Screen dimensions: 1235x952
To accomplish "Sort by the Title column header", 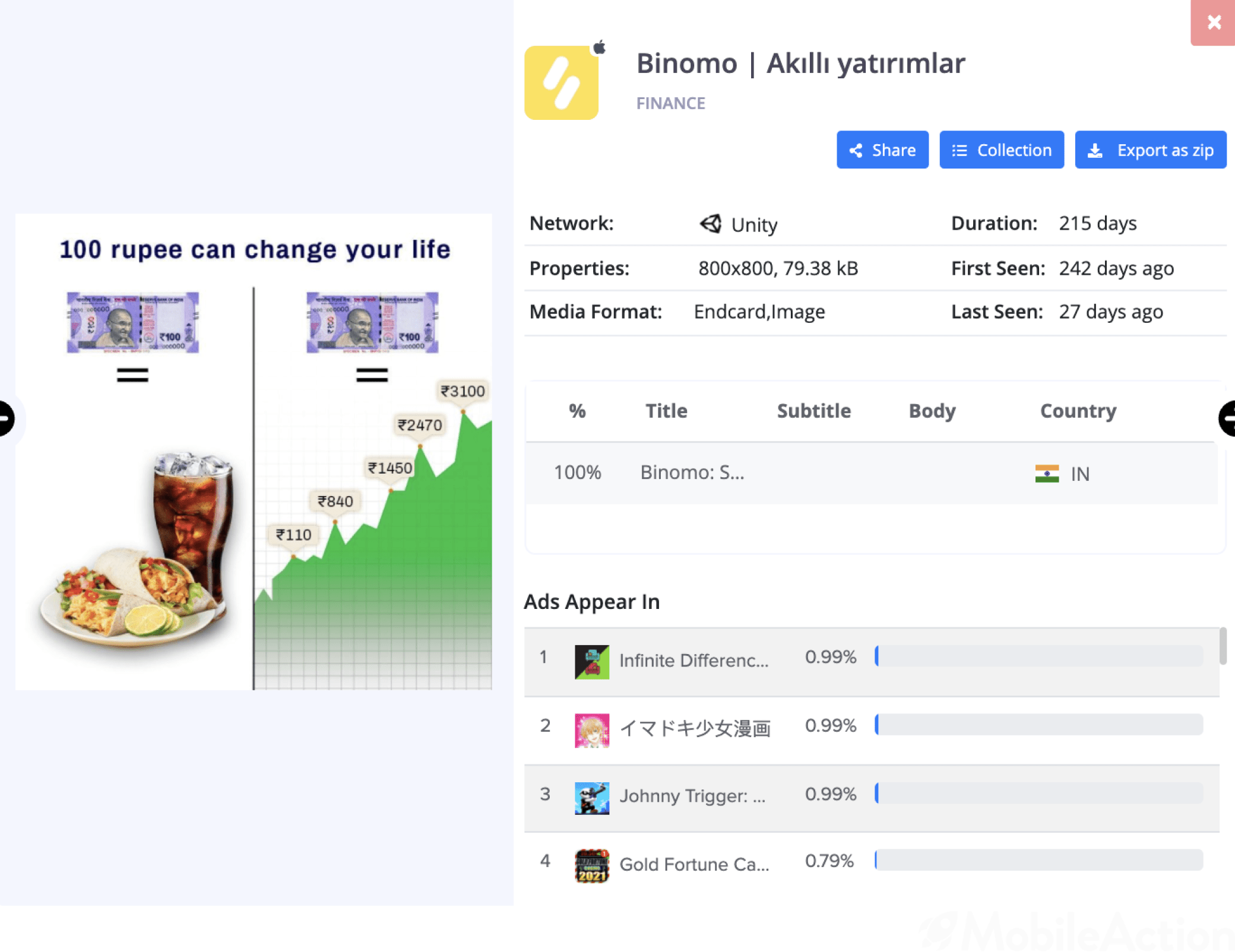I will click(666, 411).
